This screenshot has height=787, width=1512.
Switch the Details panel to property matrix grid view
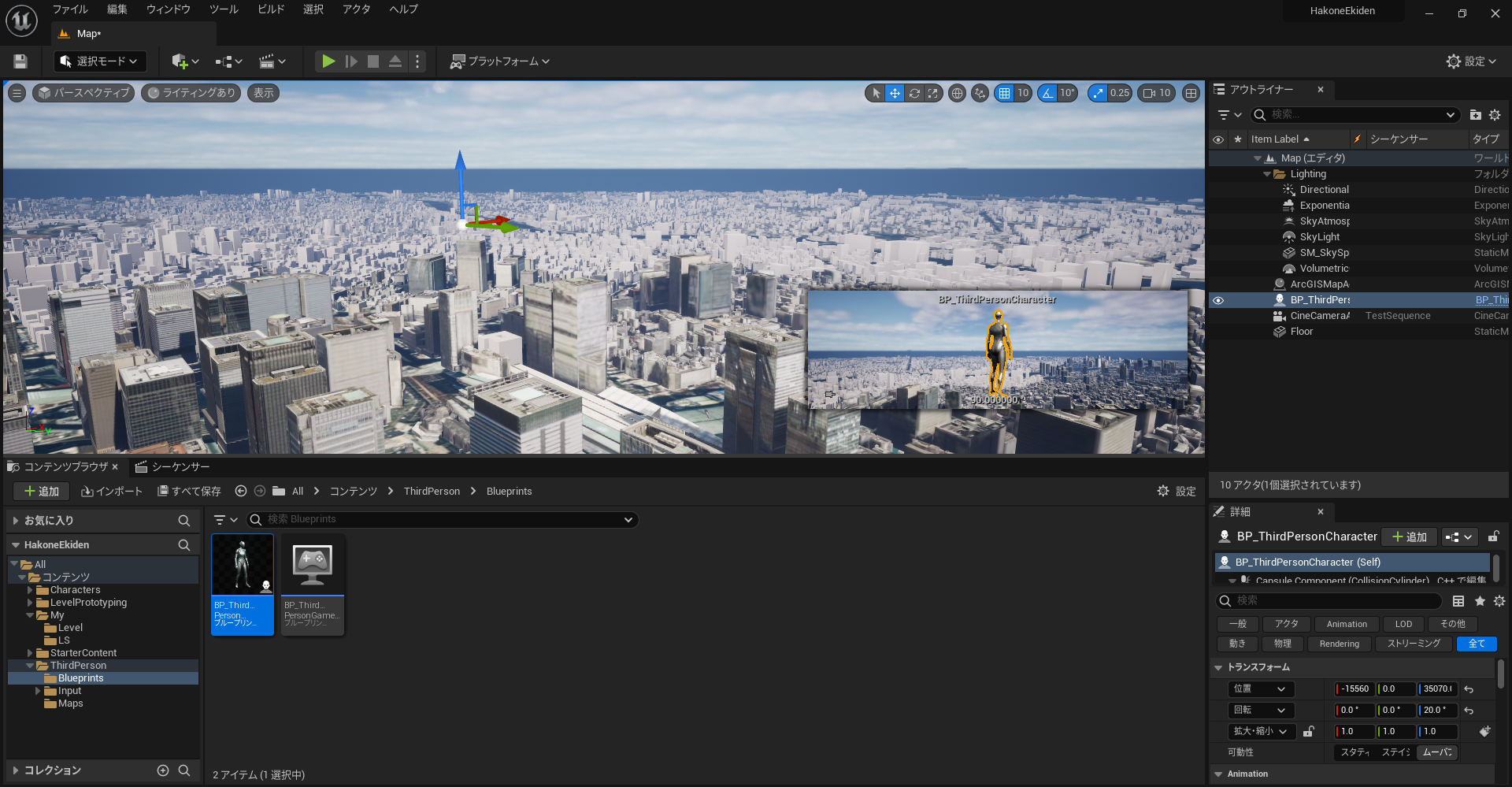click(x=1458, y=601)
